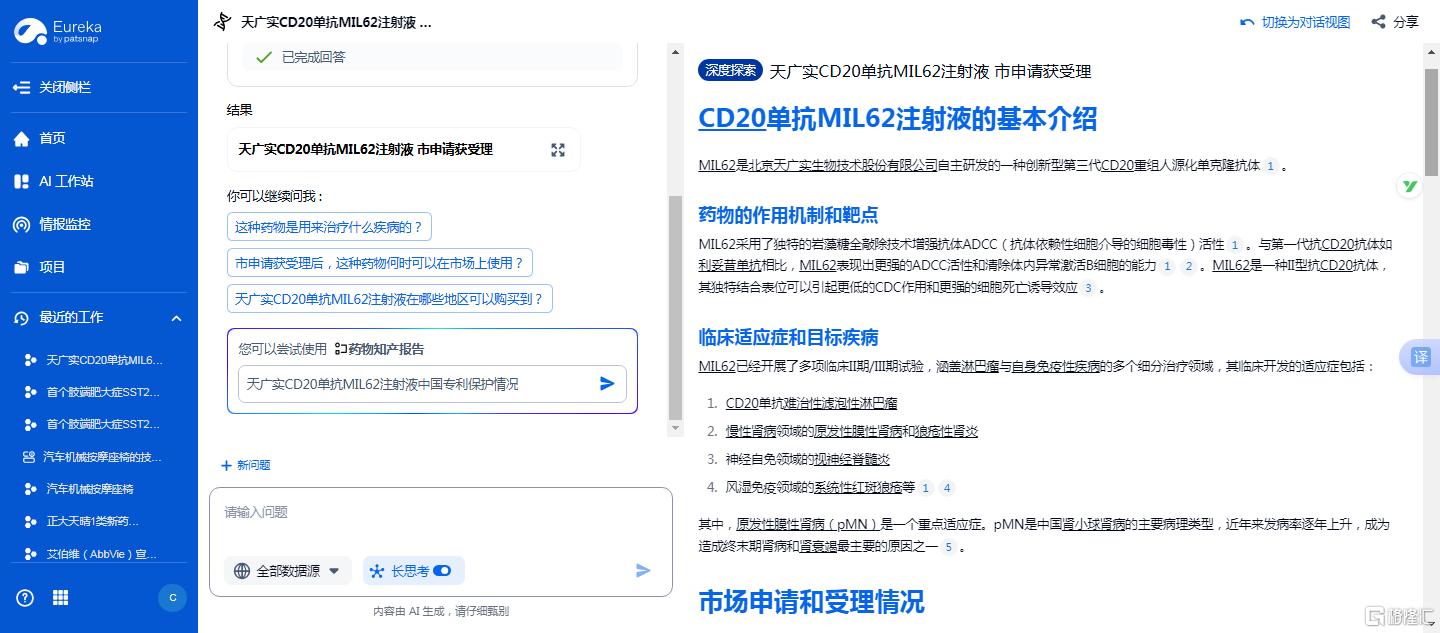1440x633 pixels.
Task: Toggle the 长思考 switch
Action: pyautogui.click(x=442, y=571)
